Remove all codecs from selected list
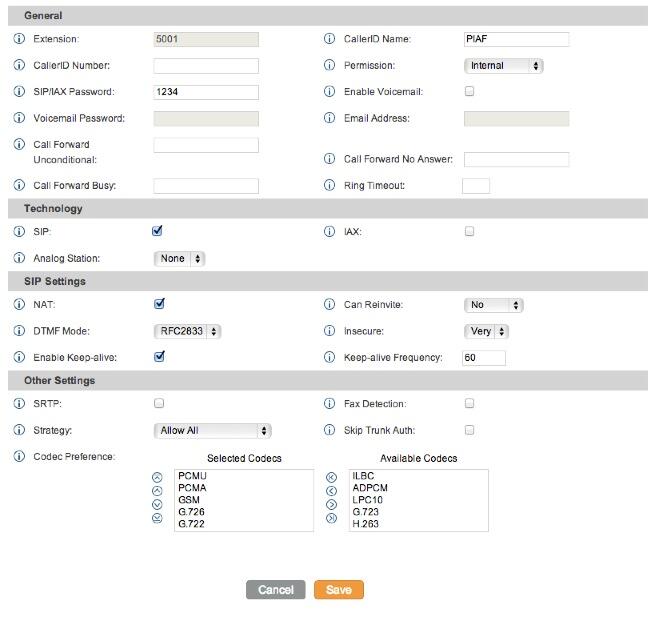Image resolution: width=655 pixels, height=621 pixels. (331, 518)
